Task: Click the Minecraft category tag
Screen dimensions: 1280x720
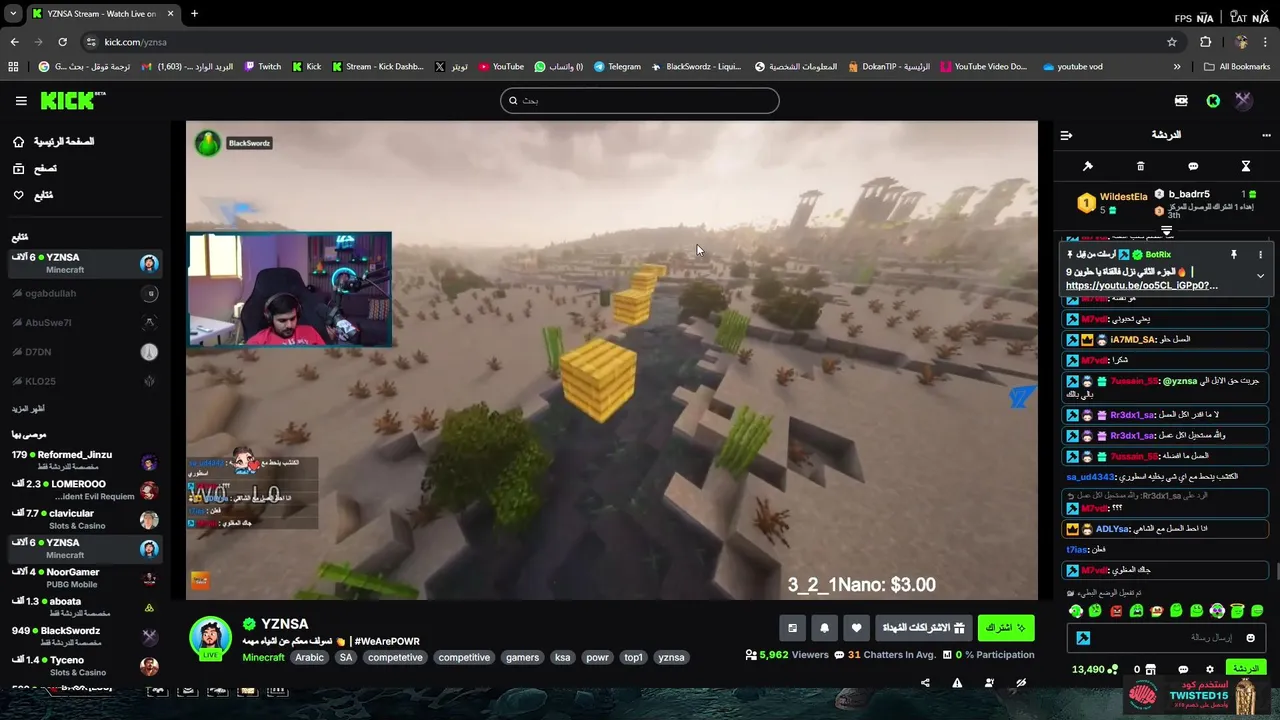Action: point(263,658)
